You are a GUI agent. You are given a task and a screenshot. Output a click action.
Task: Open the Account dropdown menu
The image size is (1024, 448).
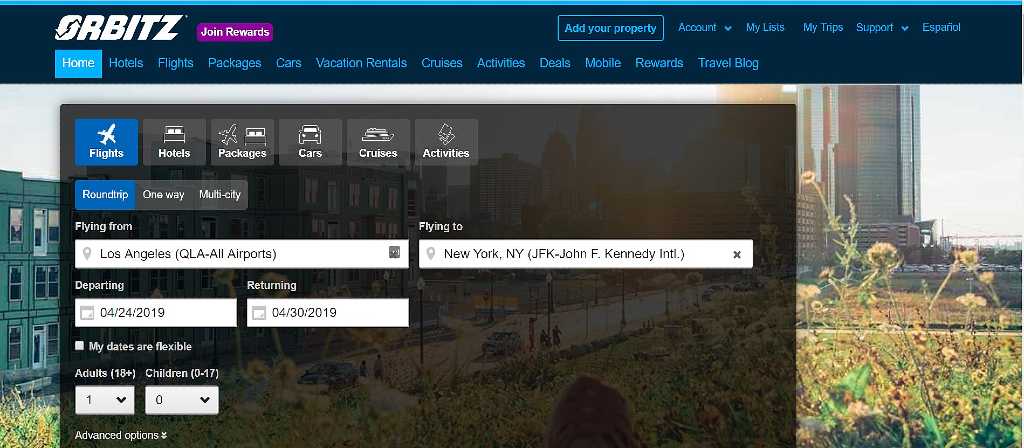pos(705,27)
